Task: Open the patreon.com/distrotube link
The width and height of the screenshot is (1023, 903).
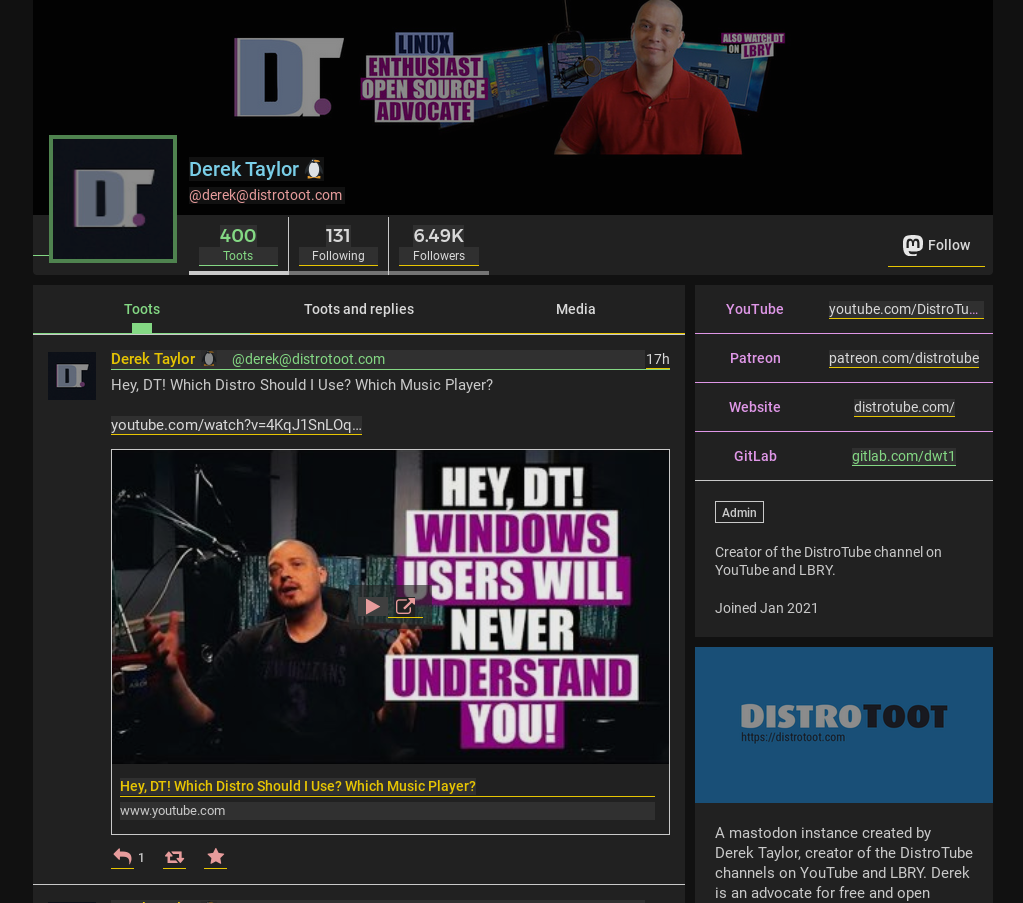Action: coord(904,358)
